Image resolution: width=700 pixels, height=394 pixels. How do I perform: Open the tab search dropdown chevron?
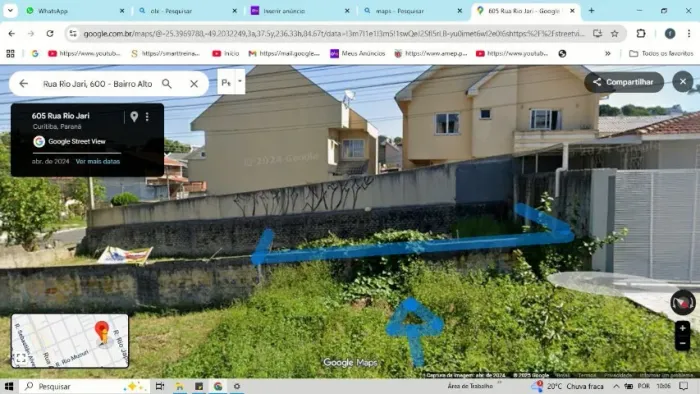click(x=10, y=11)
